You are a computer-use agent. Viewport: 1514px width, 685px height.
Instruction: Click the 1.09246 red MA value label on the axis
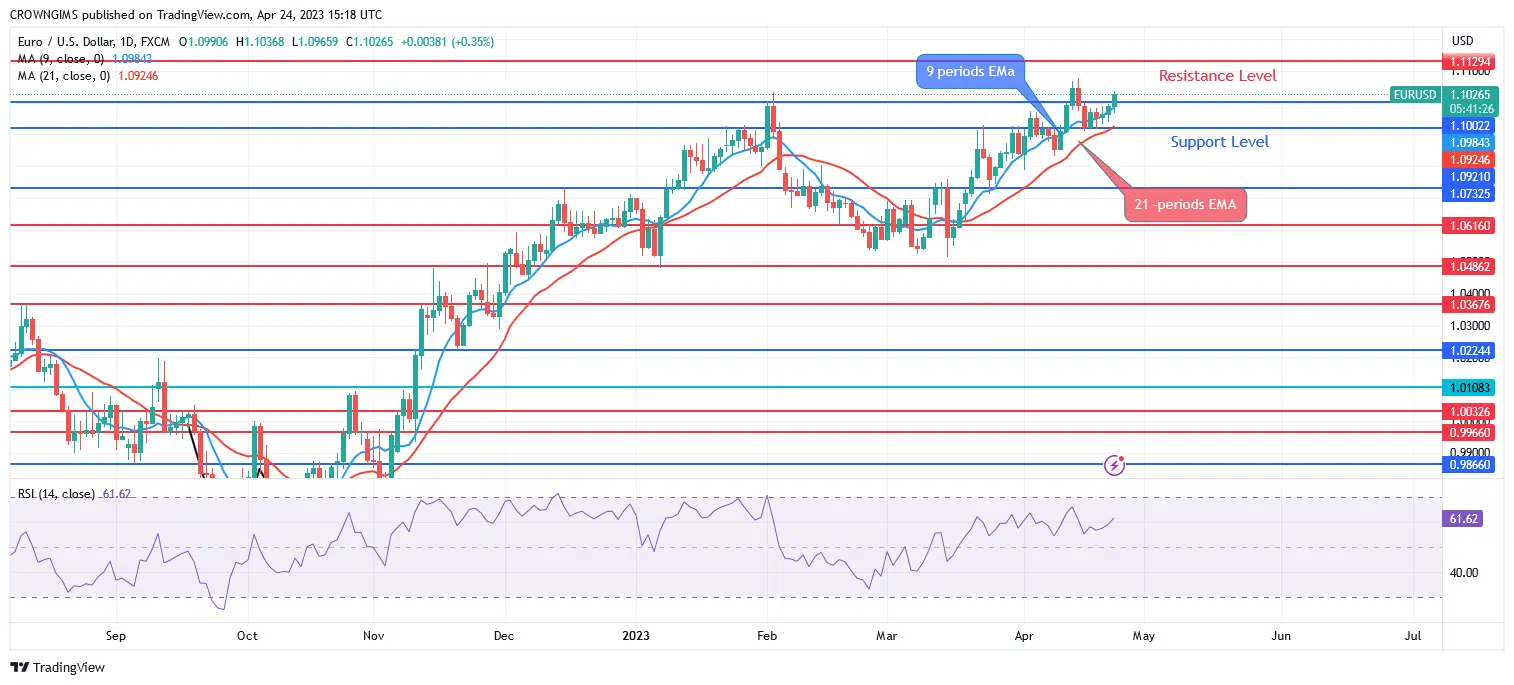[1469, 160]
